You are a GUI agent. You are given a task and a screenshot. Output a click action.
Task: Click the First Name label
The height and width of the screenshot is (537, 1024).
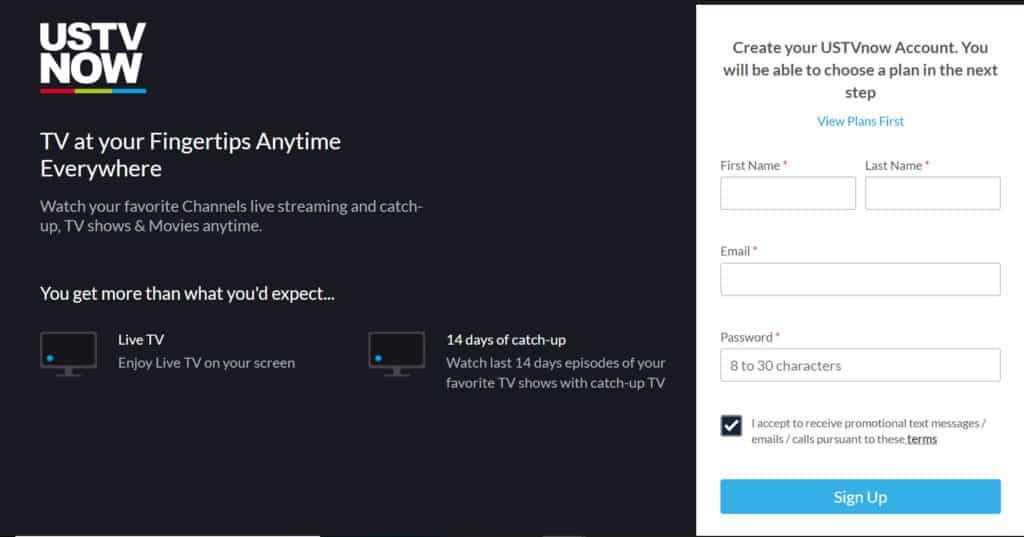point(750,165)
